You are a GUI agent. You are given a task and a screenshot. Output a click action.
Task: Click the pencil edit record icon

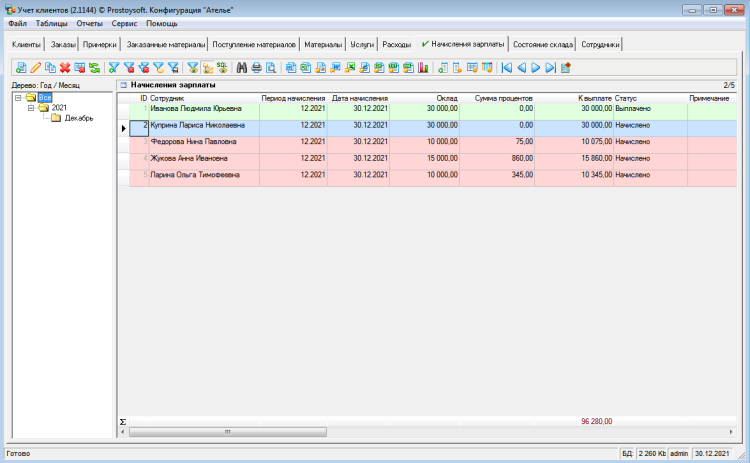tap(35, 68)
